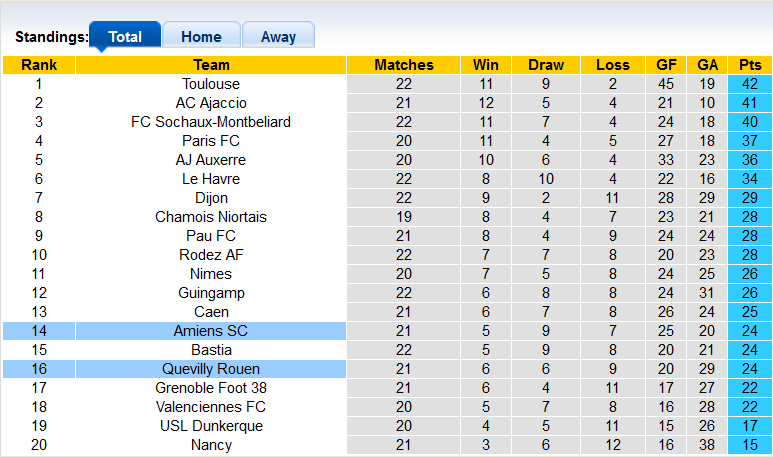The height and width of the screenshot is (457, 773).
Task: Click the Win column header
Action: click(x=486, y=65)
